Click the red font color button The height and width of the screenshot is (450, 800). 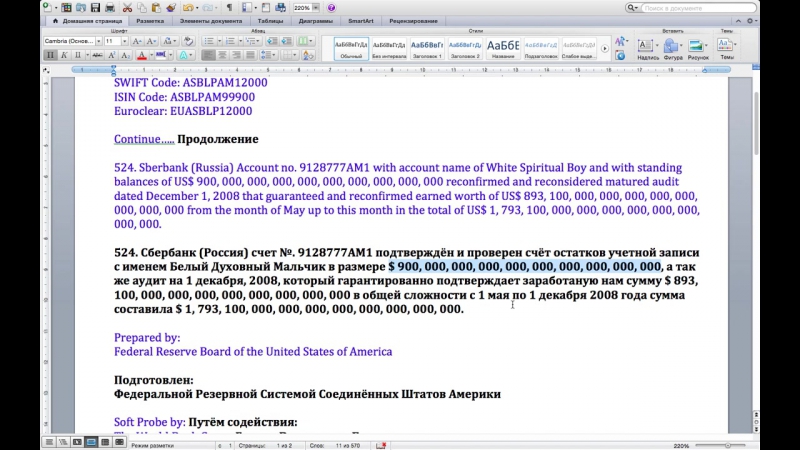point(142,55)
